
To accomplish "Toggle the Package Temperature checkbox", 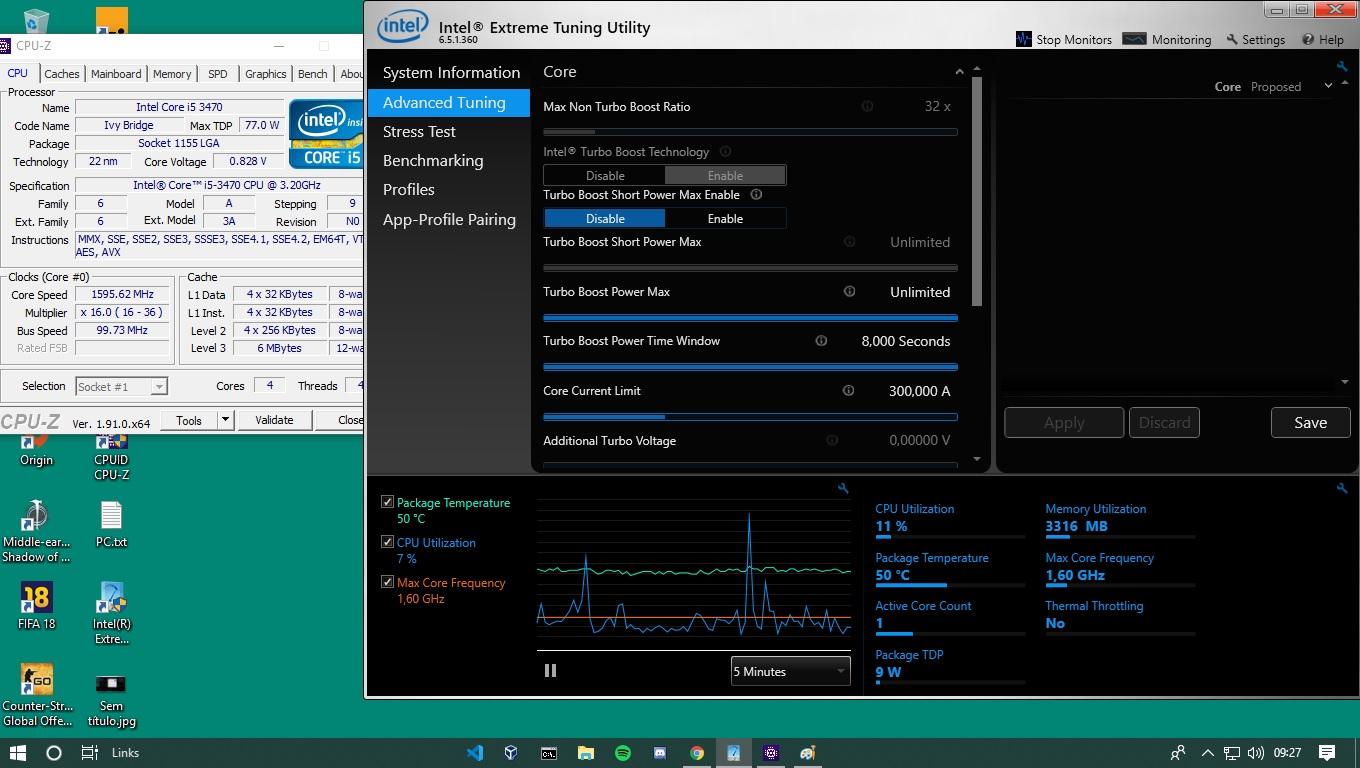I will (x=387, y=502).
